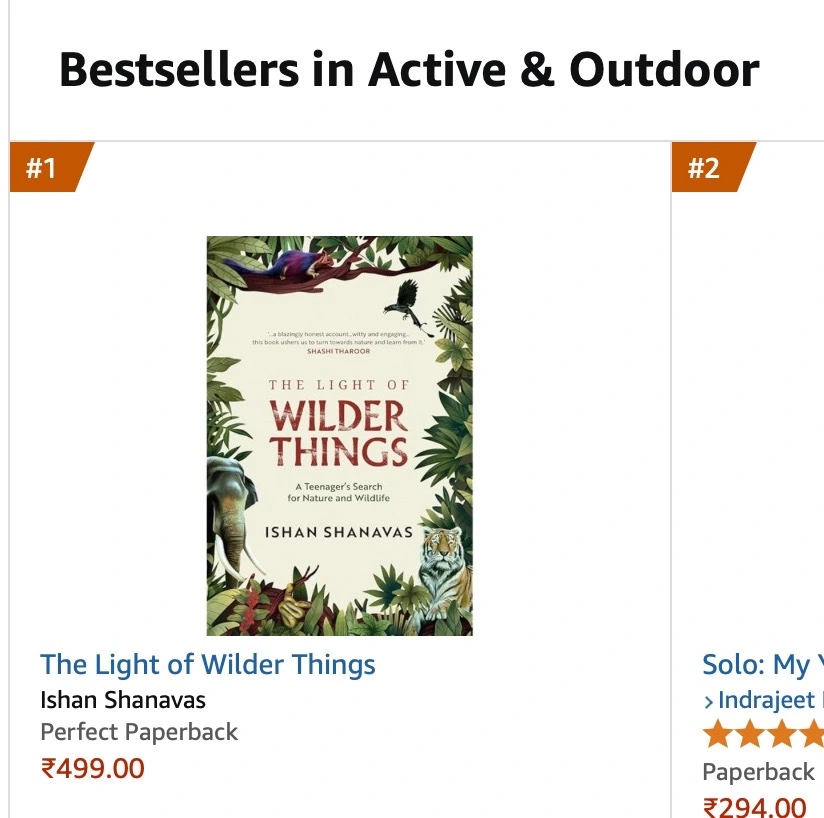This screenshot has width=824, height=818.
Task: Select the Perfect Paperback format text
Action: click(x=139, y=732)
